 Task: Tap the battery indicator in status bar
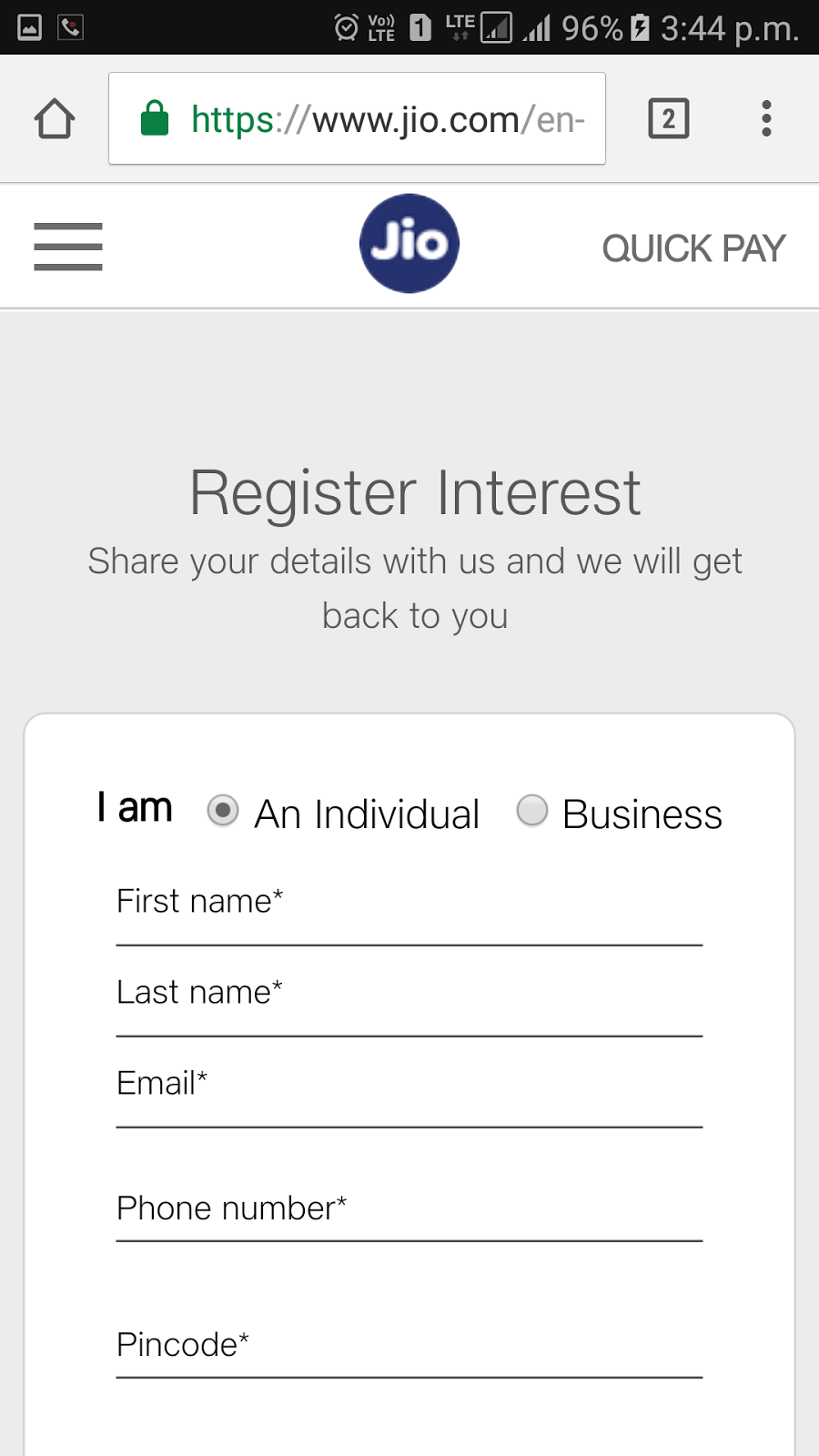[641, 27]
